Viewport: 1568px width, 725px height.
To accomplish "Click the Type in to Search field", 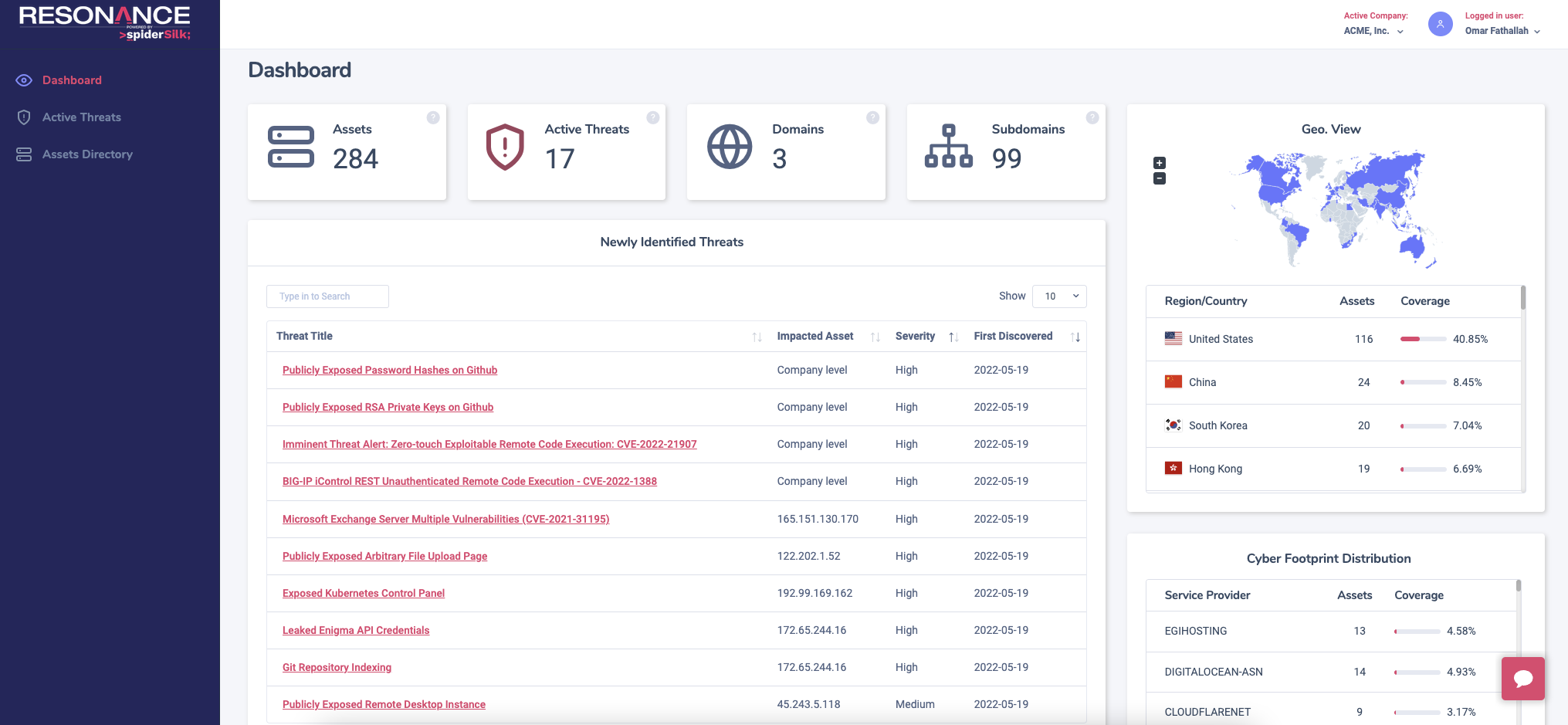I will click(327, 296).
